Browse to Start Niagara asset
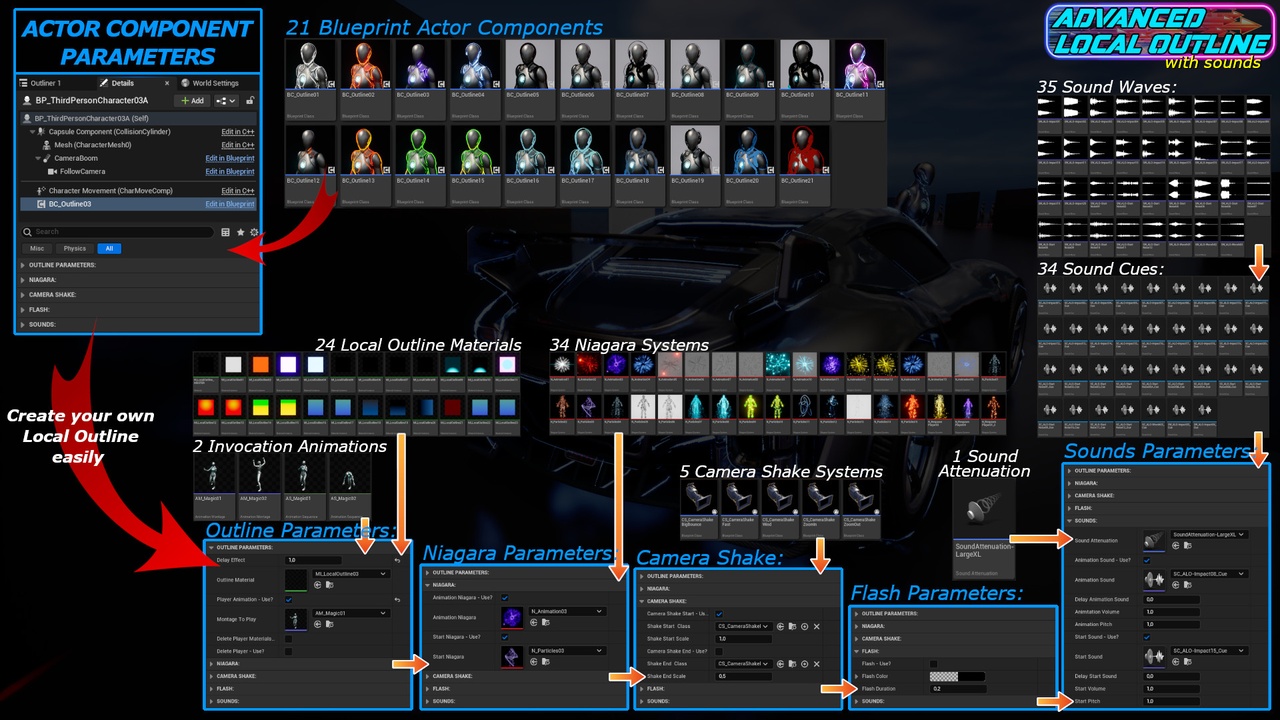The width and height of the screenshot is (1280, 720). [x=546, y=662]
